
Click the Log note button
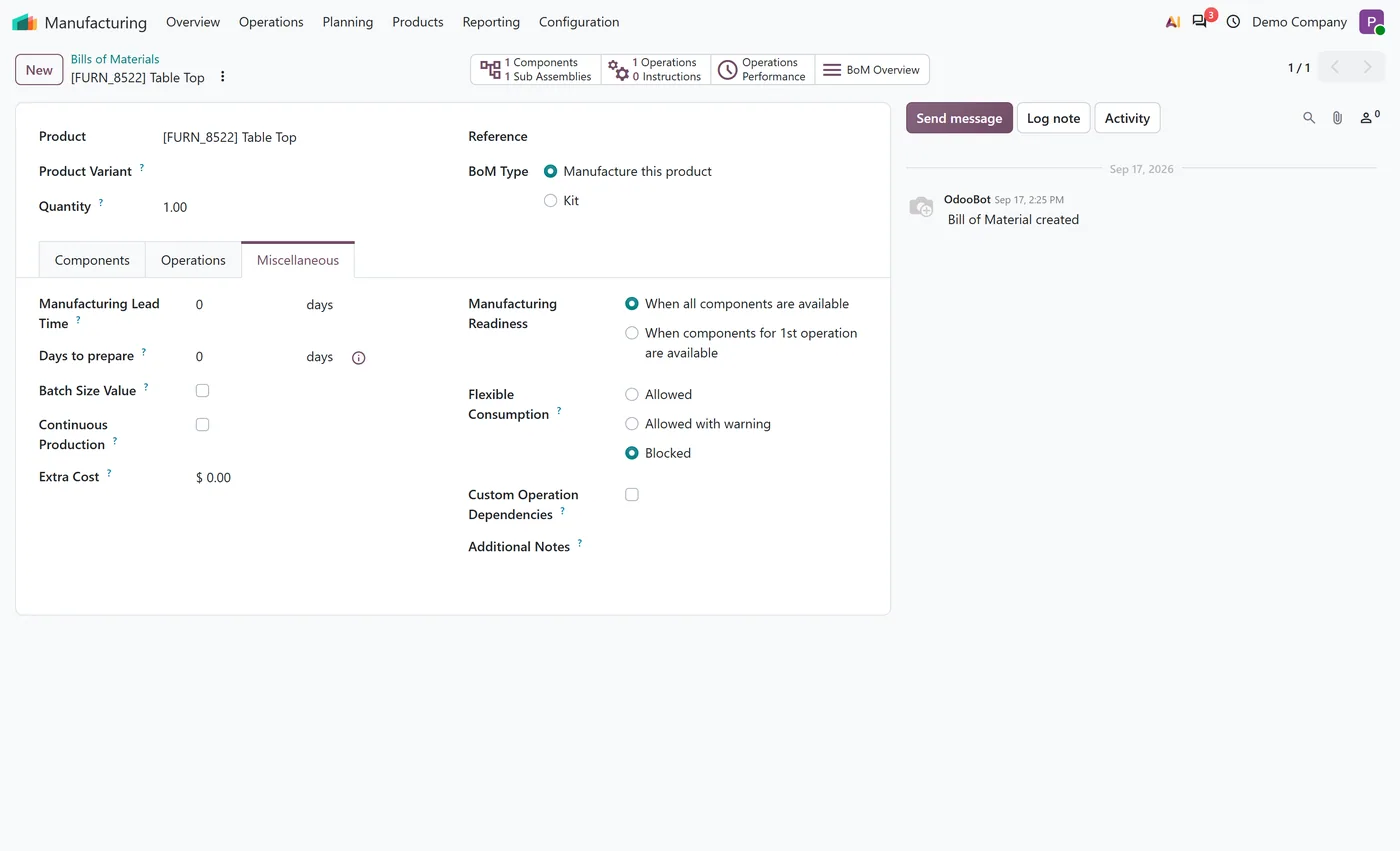point(1053,118)
